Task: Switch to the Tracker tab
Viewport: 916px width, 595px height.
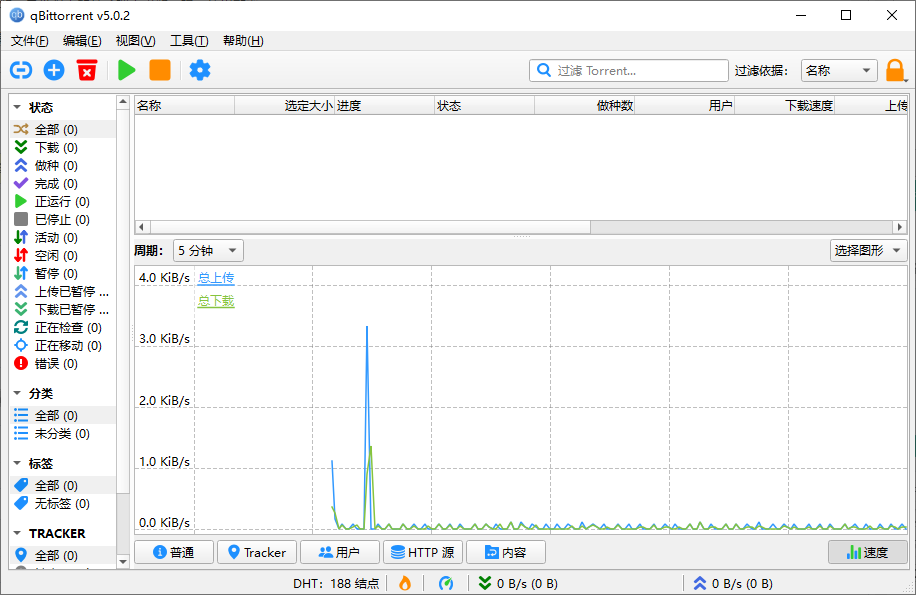Action: 256,552
